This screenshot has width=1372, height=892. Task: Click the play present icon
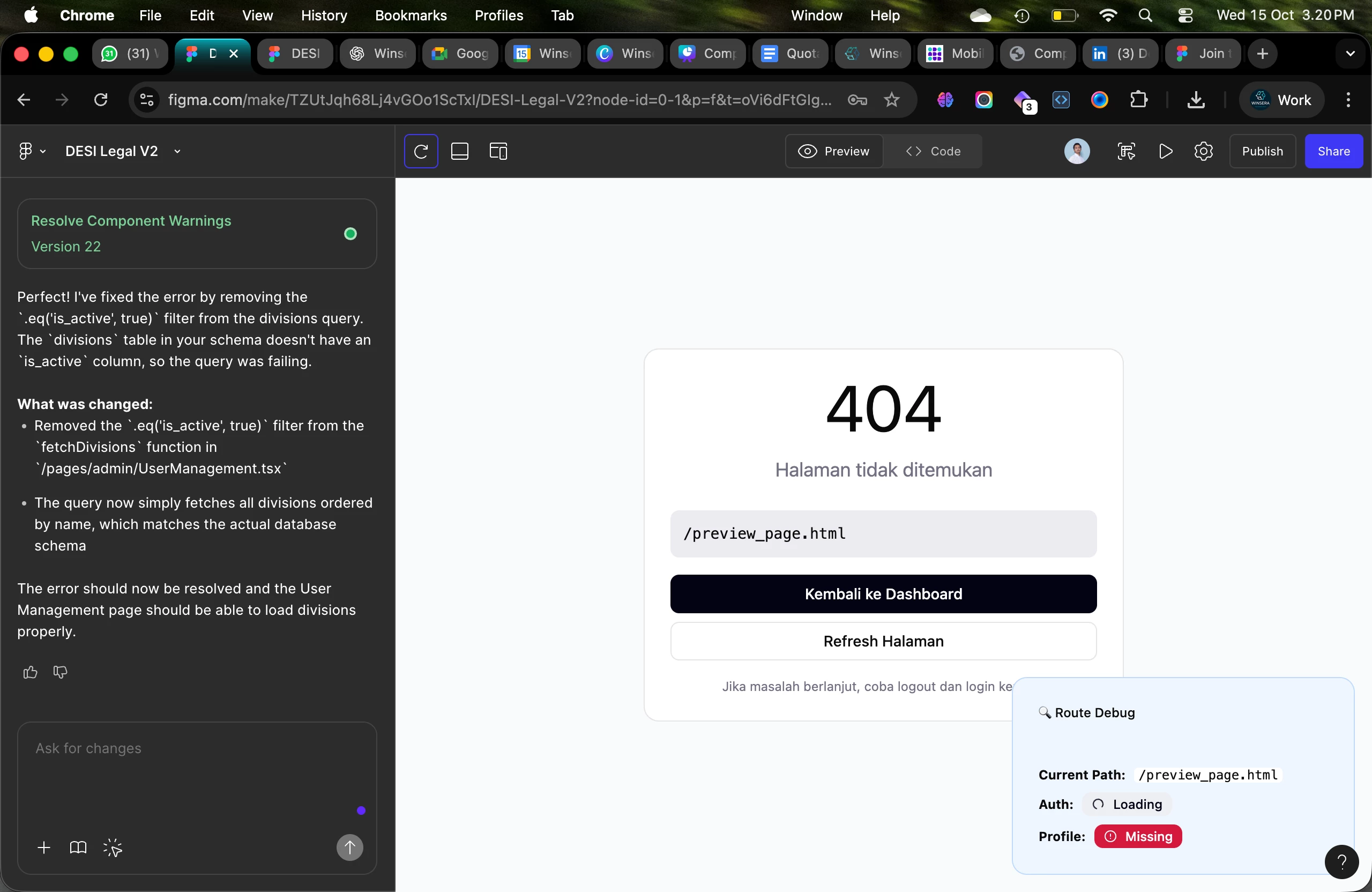[x=1166, y=151]
